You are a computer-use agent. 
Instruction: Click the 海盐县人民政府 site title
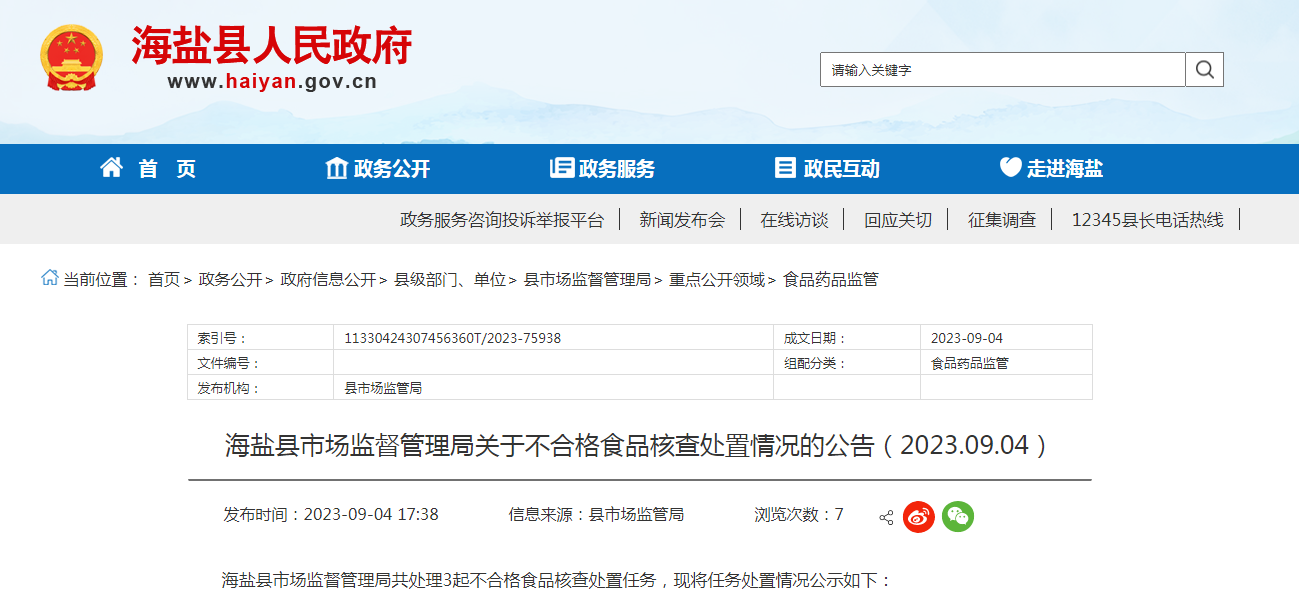[x=272, y=45]
